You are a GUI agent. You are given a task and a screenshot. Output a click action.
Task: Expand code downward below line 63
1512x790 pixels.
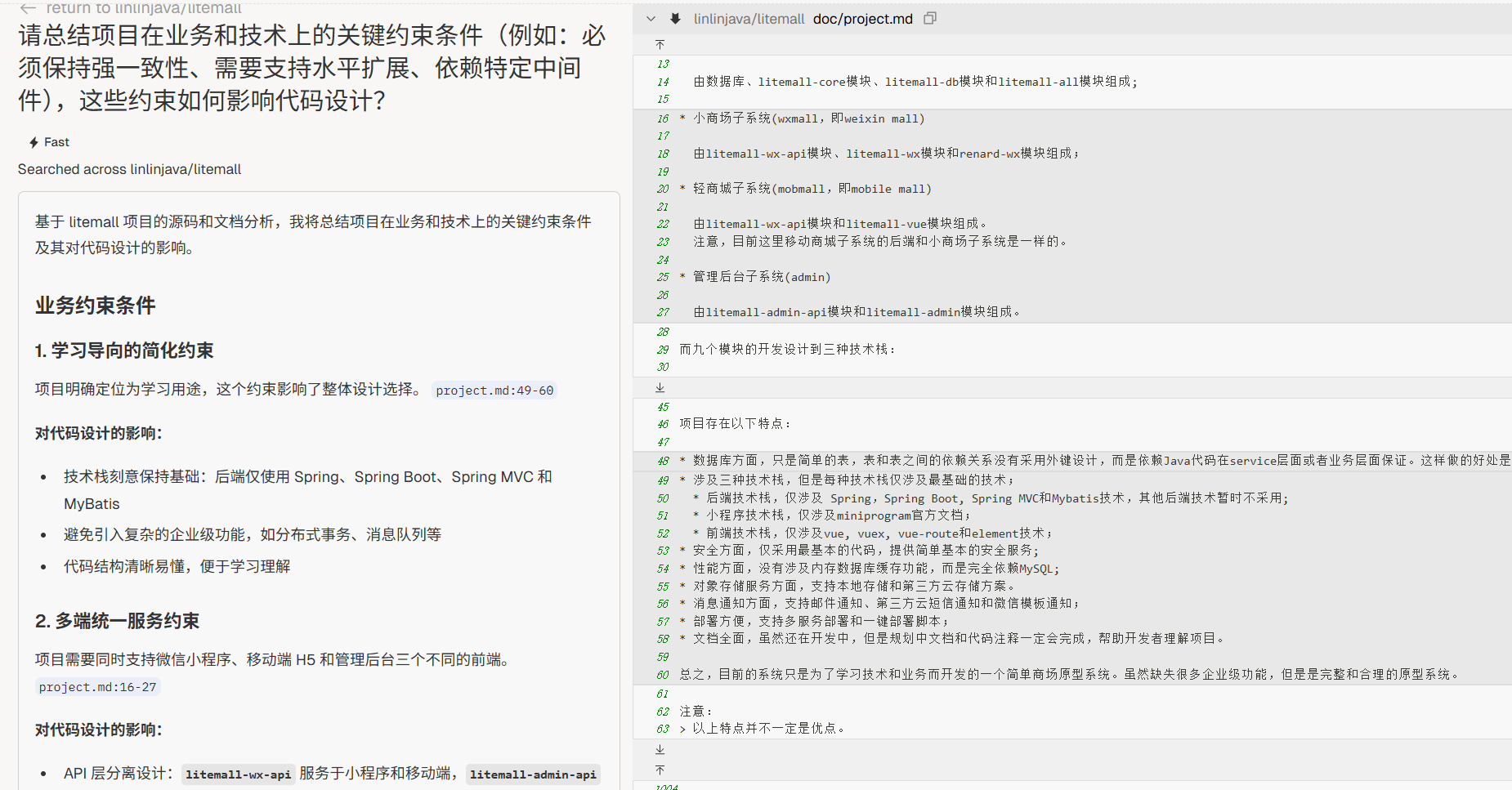tap(660, 749)
